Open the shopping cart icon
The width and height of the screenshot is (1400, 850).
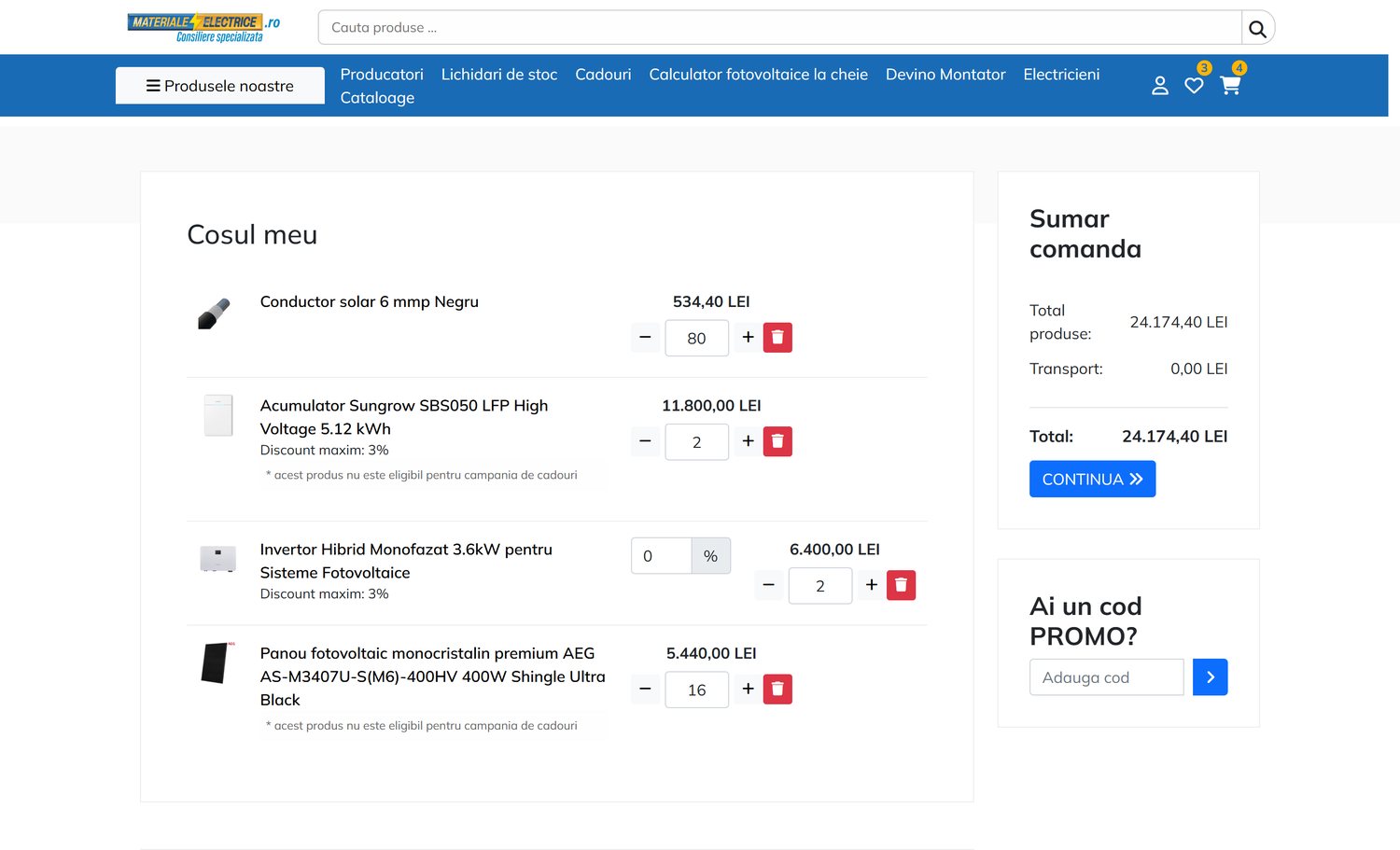pyautogui.click(x=1230, y=86)
